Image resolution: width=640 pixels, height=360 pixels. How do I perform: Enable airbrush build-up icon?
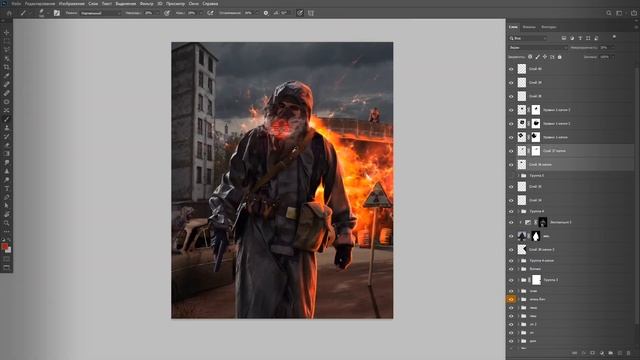pyautogui.click(x=210, y=13)
